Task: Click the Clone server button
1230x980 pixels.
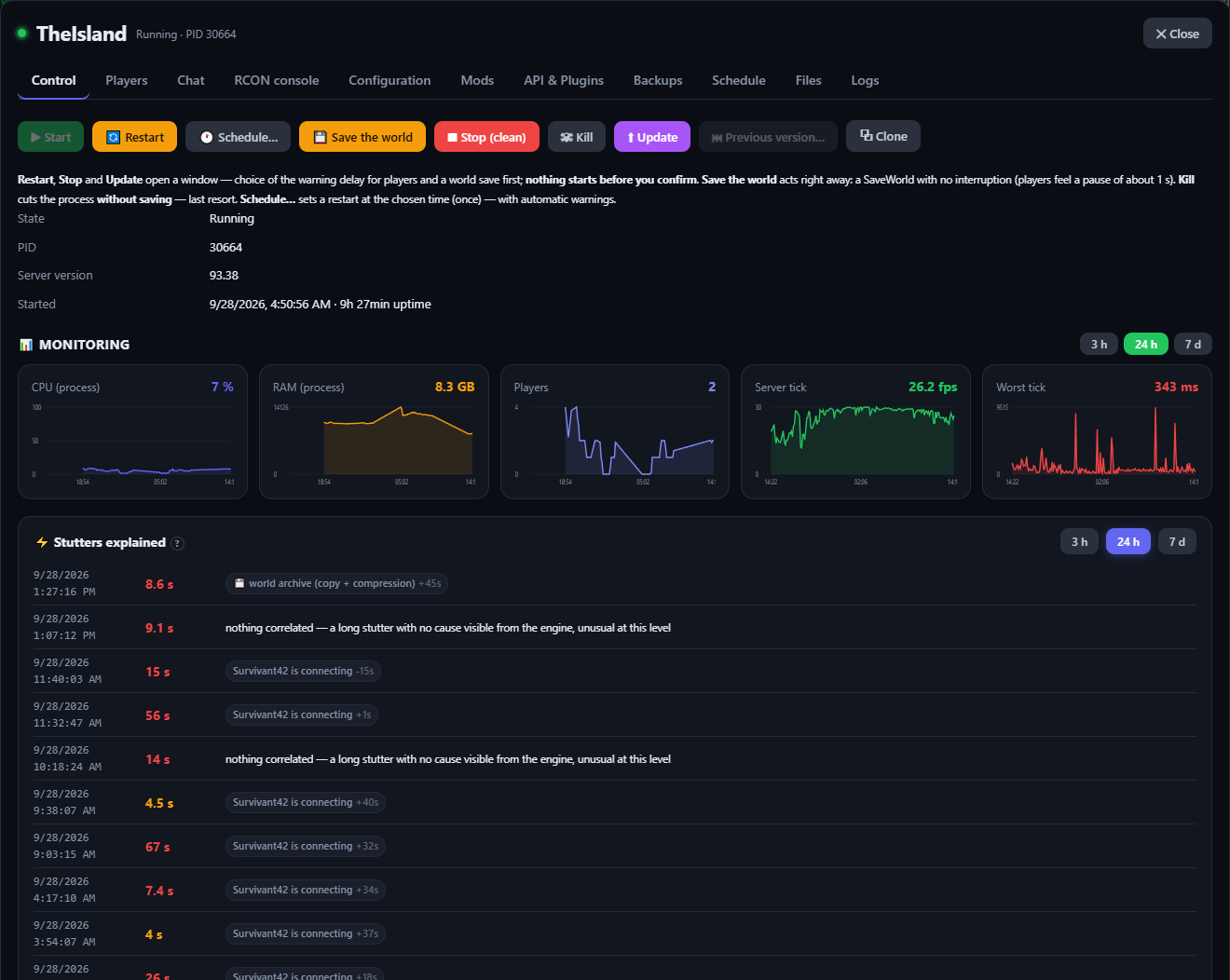Action: 883,136
